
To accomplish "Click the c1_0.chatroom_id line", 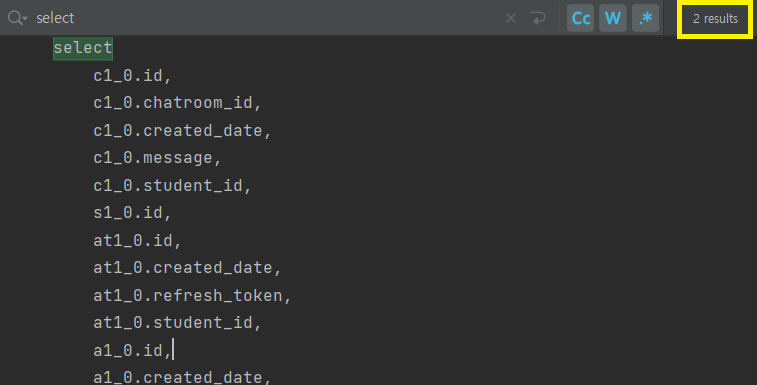I will point(177,103).
